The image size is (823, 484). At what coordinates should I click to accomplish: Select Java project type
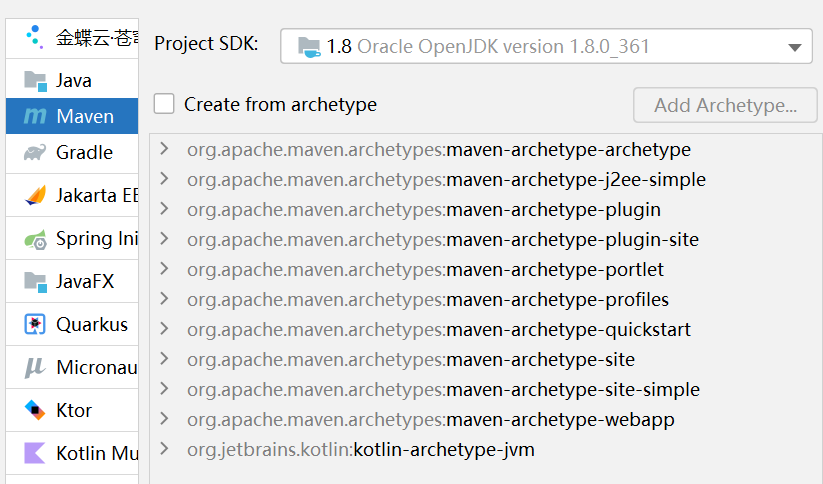pyautogui.click(x=72, y=81)
